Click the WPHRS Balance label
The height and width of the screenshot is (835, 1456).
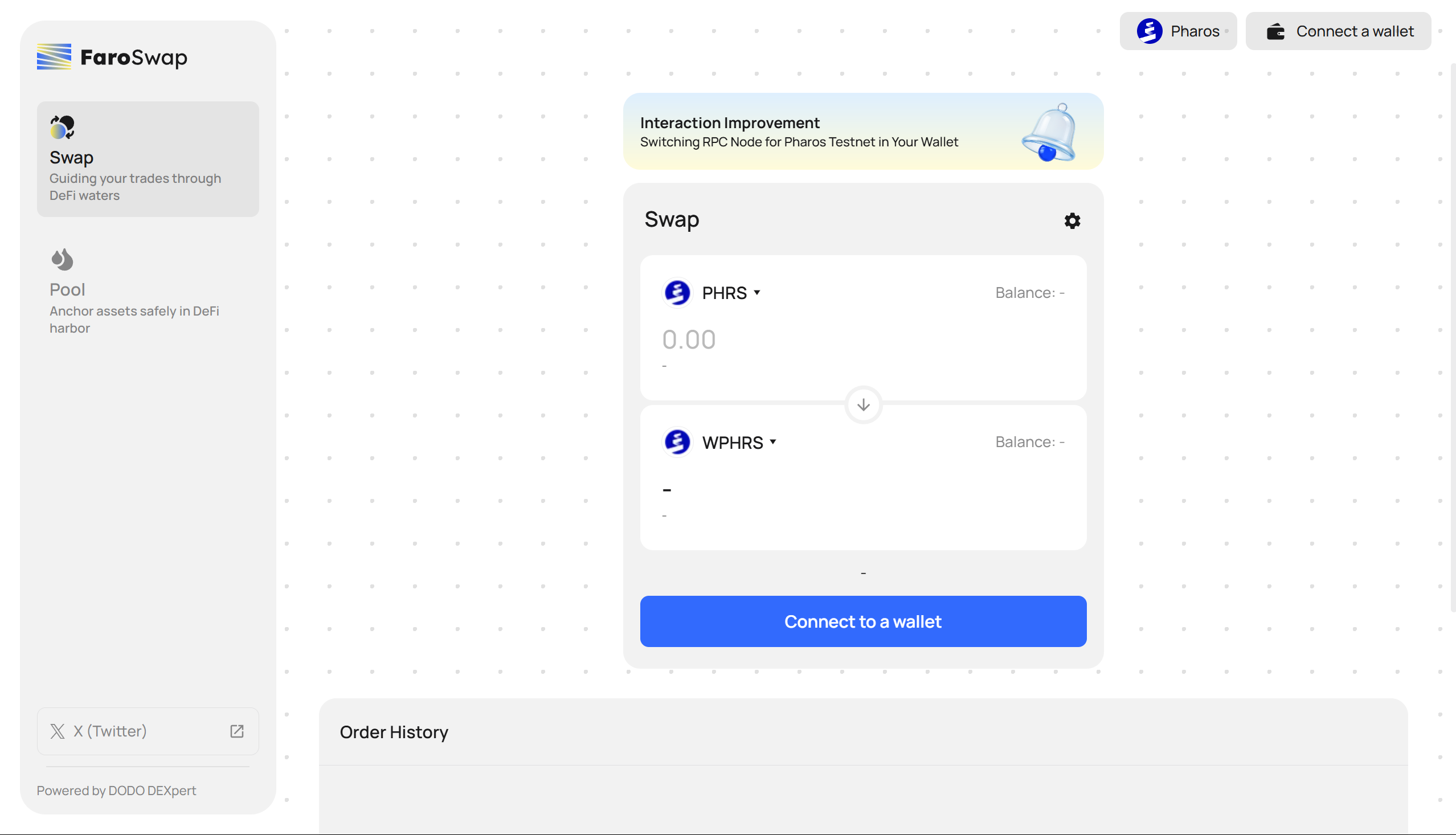(x=1030, y=441)
